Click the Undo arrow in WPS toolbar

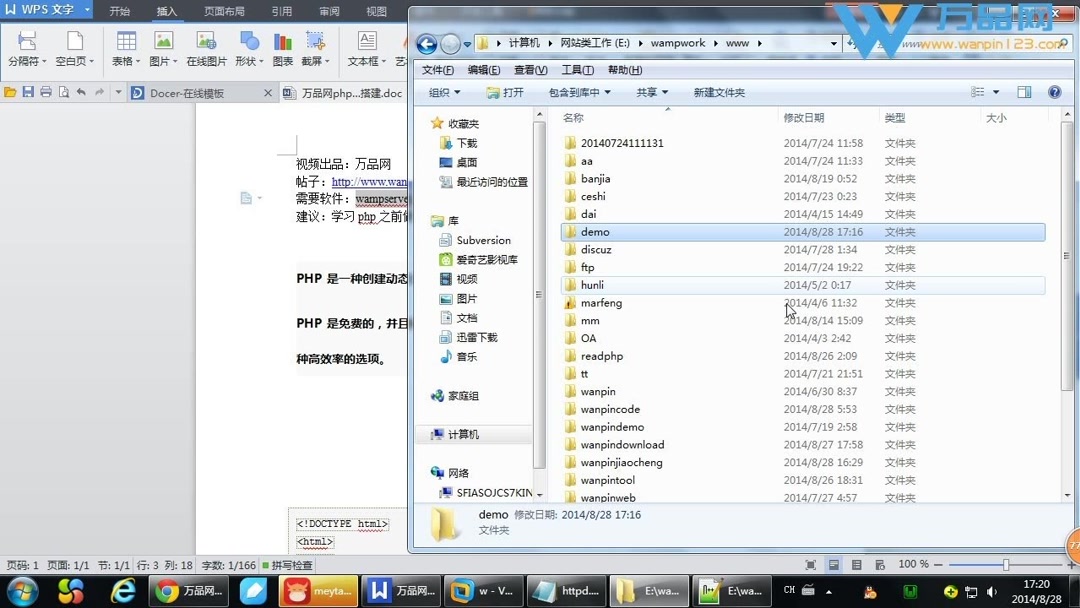(x=80, y=91)
